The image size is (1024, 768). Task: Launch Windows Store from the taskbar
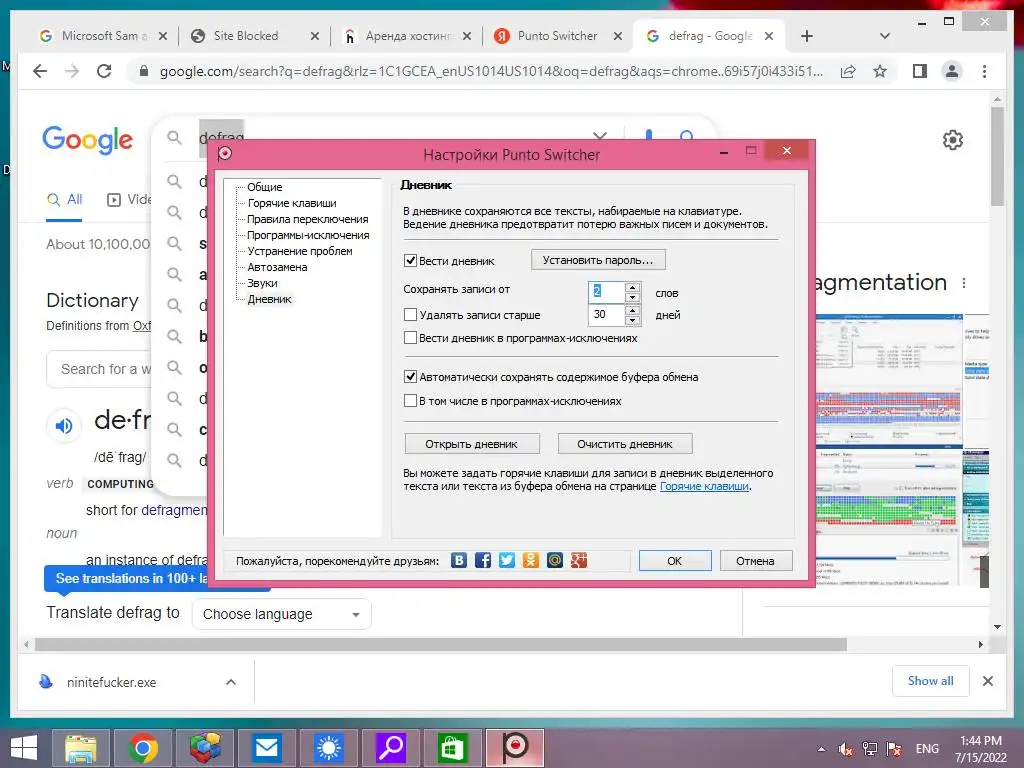point(453,747)
